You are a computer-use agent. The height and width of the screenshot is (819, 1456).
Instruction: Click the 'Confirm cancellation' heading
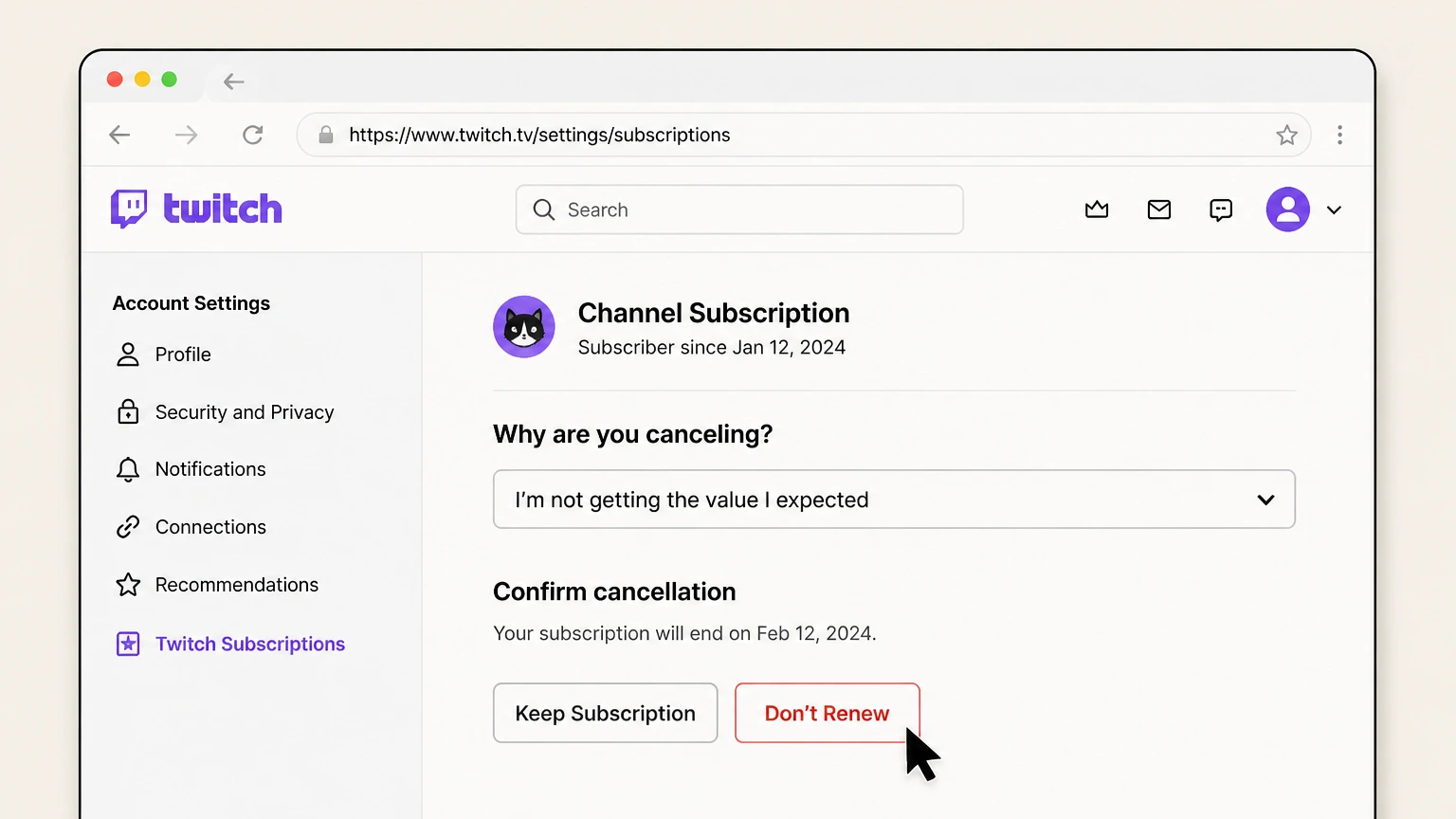coord(614,591)
